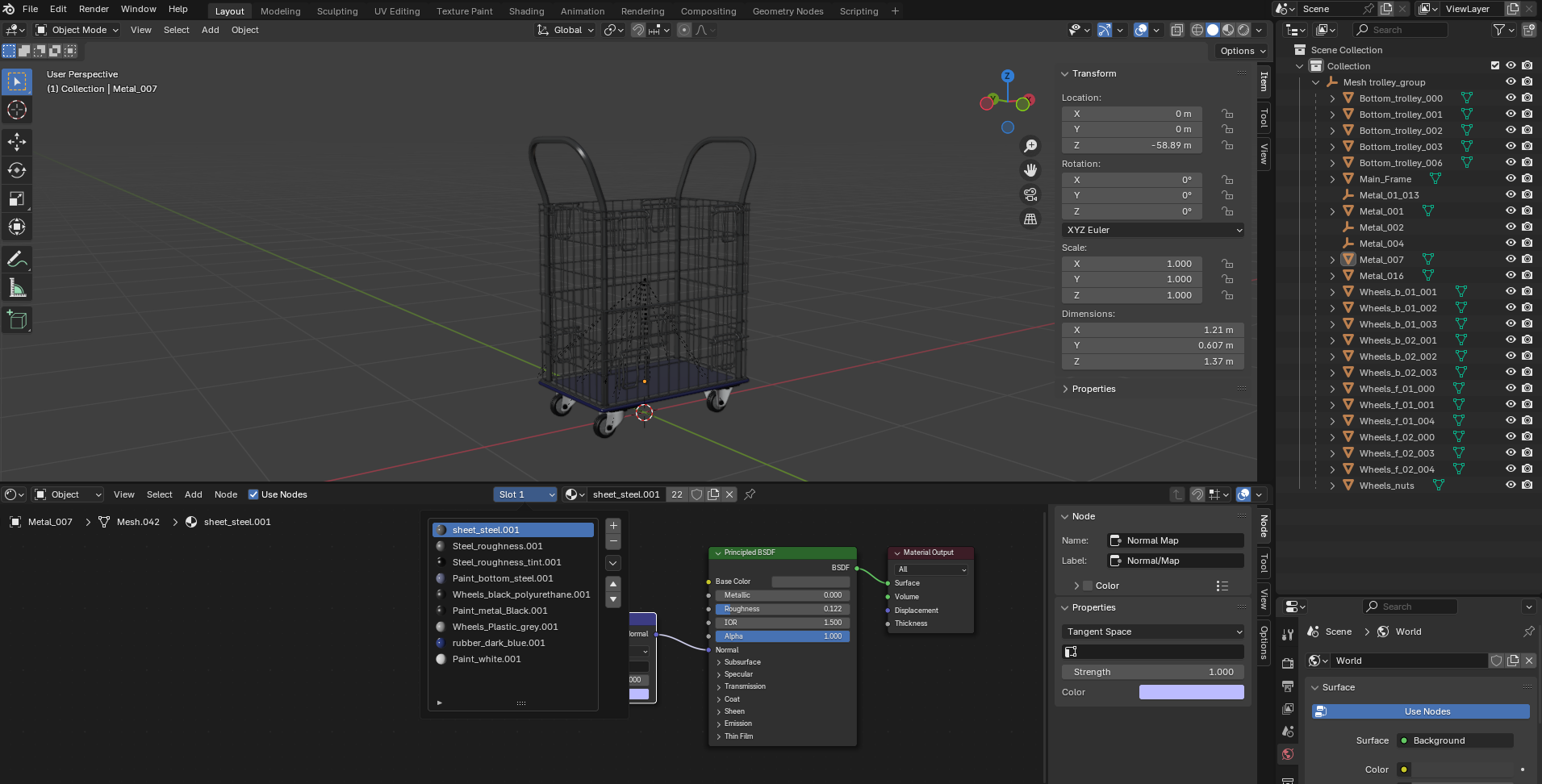Open the XYZ Euler rotation mode dropdown

[x=1152, y=230]
